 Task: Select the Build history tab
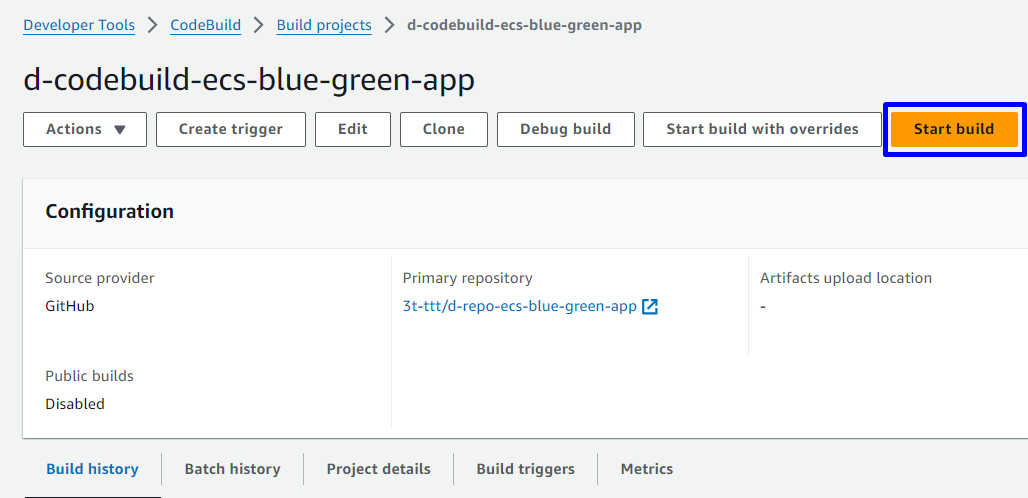point(92,468)
